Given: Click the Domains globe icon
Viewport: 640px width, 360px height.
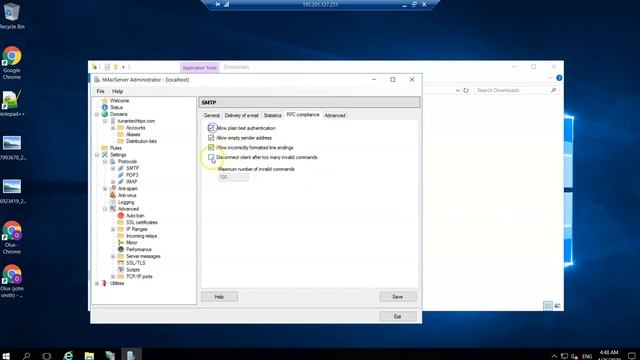Looking at the screenshot, I should 105,114.
